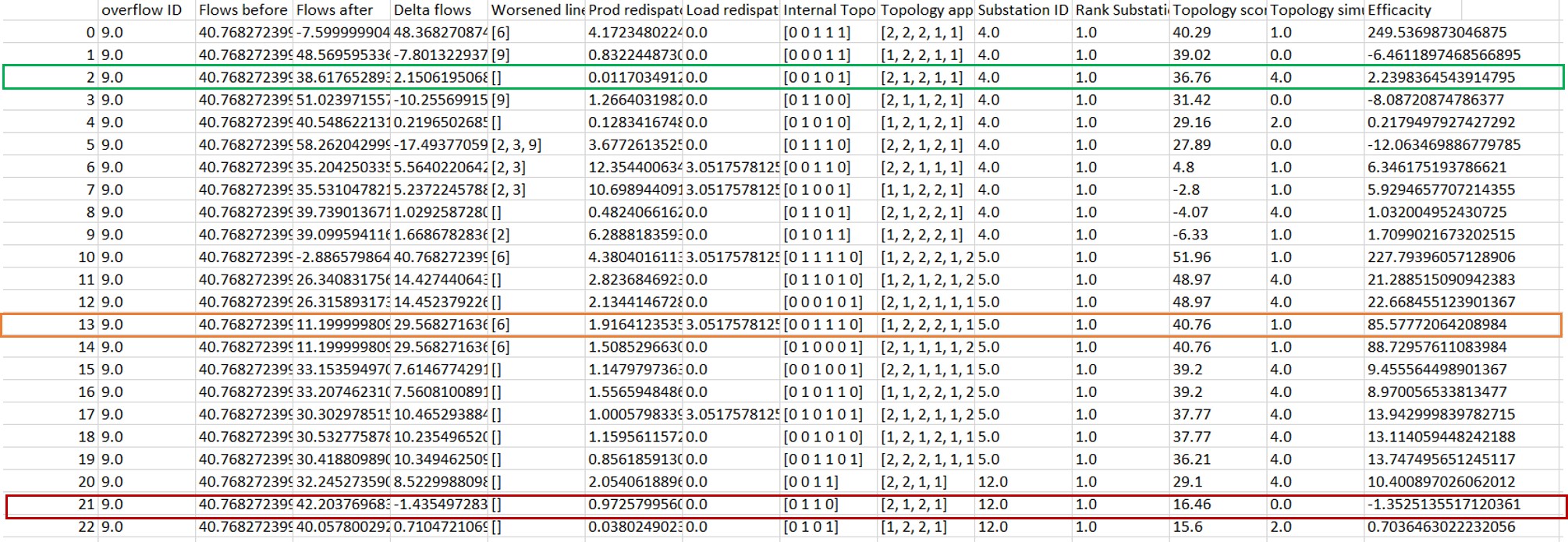Click efficacity value 249.5369873046875
Viewport: 1568px width, 542px height.
(x=1437, y=33)
